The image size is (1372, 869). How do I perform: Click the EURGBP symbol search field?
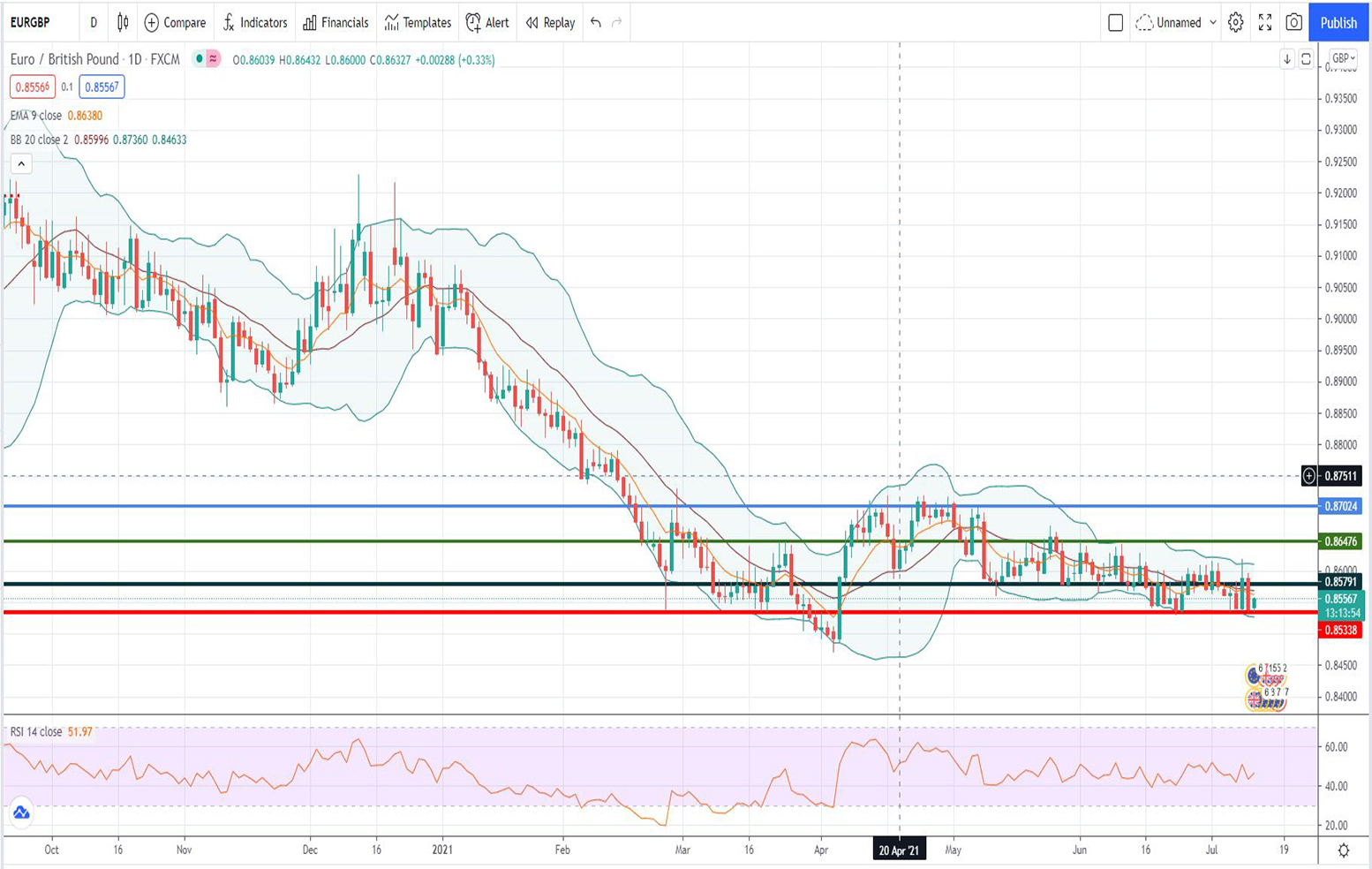(30, 23)
